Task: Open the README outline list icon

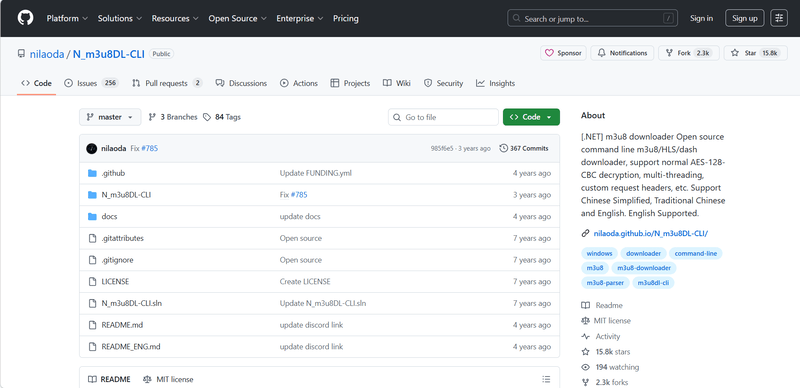Action: pos(546,379)
